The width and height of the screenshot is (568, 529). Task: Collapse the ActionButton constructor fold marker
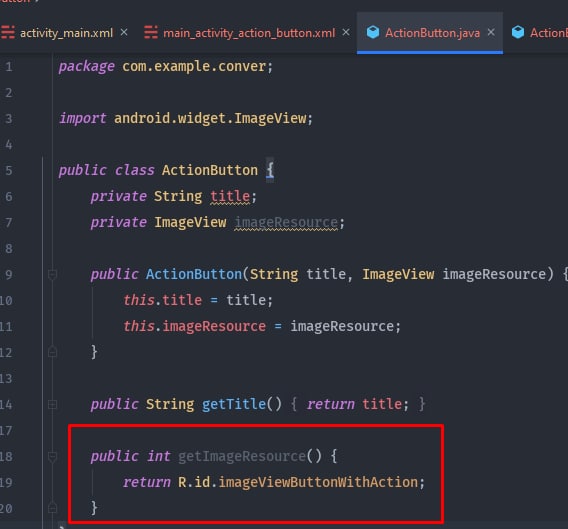click(x=52, y=275)
